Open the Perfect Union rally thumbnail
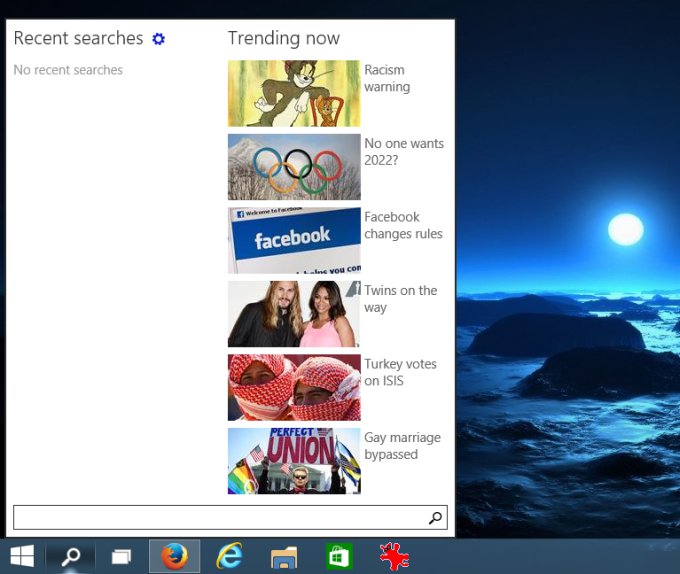680x574 pixels. (x=294, y=461)
